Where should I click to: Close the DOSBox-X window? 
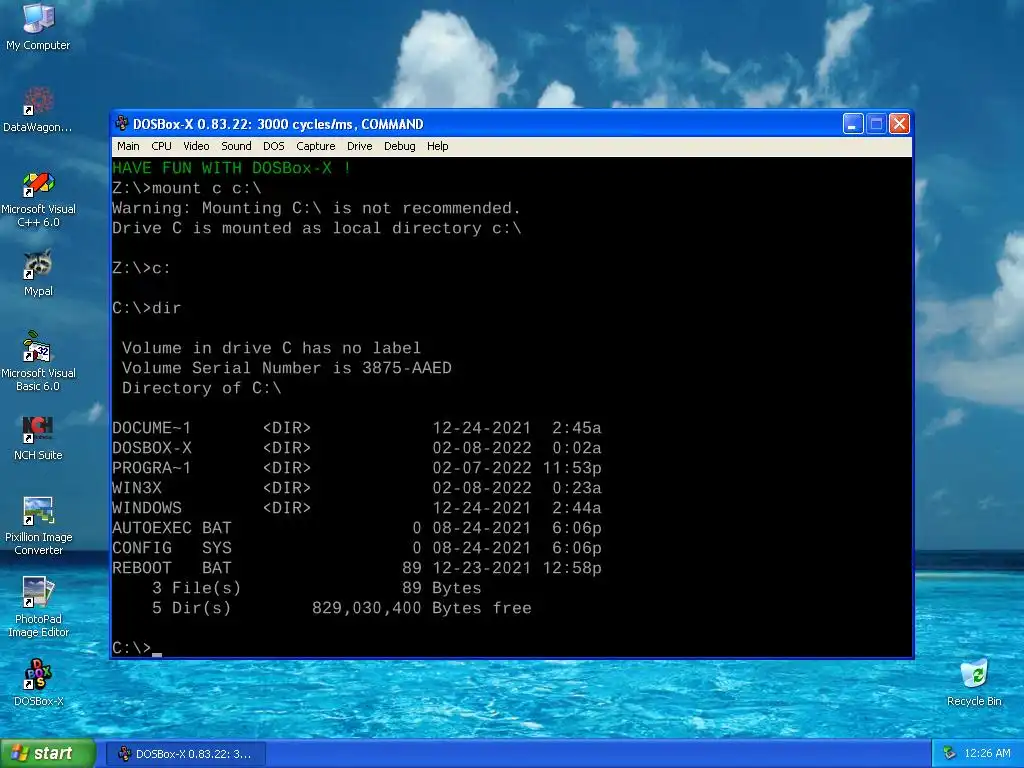(x=899, y=123)
